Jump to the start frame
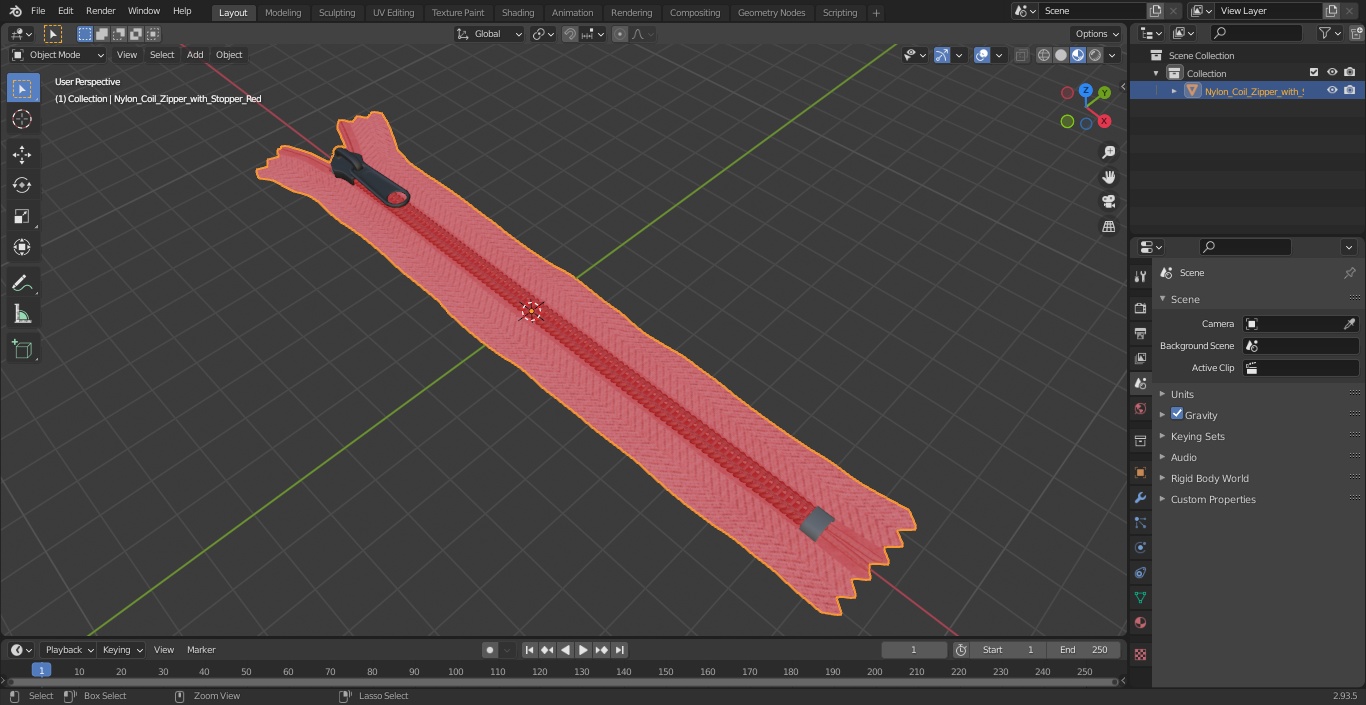This screenshot has width=1366, height=705. coord(530,650)
